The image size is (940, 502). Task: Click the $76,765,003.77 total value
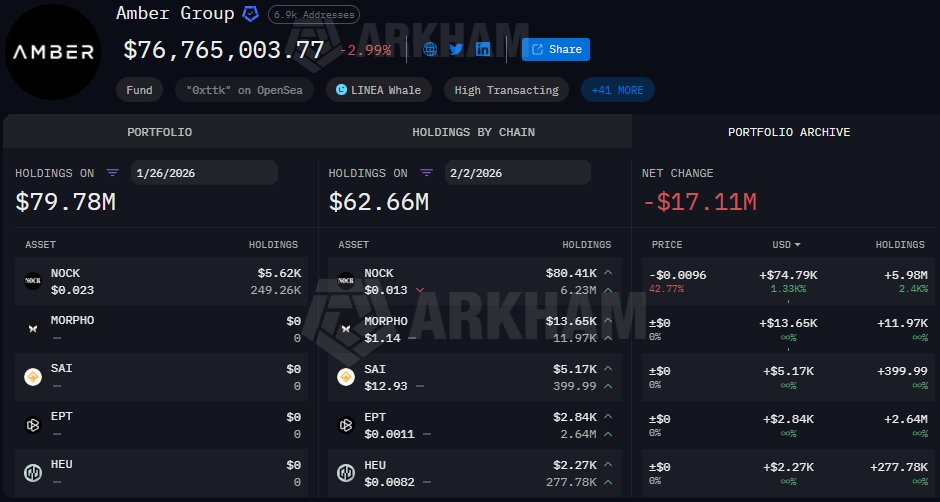[x=224, y=50]
